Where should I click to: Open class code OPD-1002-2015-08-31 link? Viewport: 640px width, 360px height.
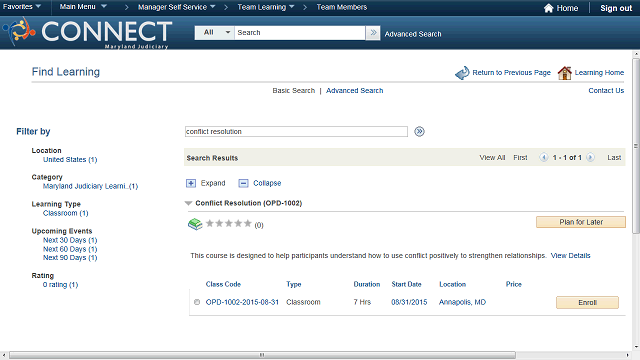pyautogui.click(x=242, y=302)
